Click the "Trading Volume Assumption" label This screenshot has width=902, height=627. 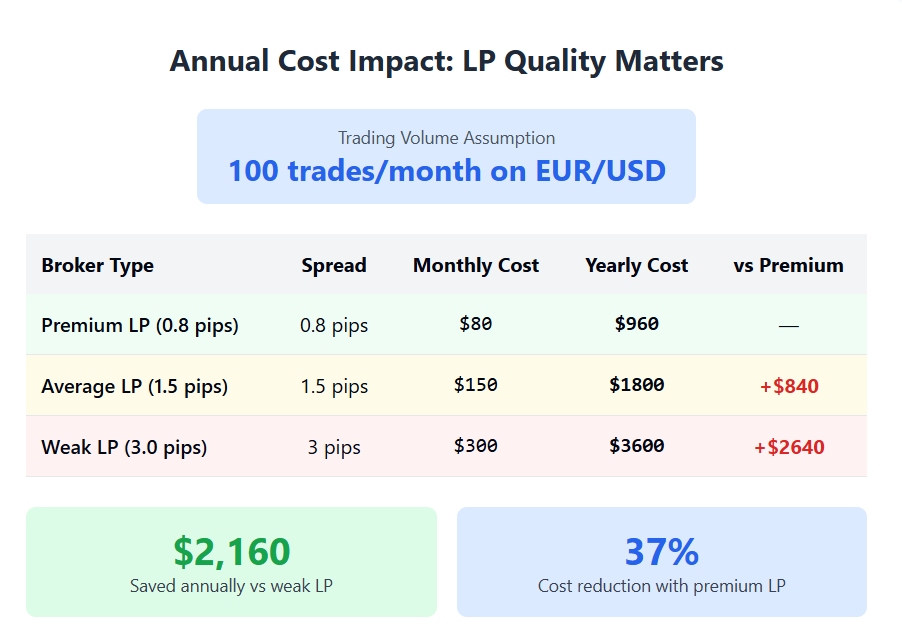click(x=446, y=138)
